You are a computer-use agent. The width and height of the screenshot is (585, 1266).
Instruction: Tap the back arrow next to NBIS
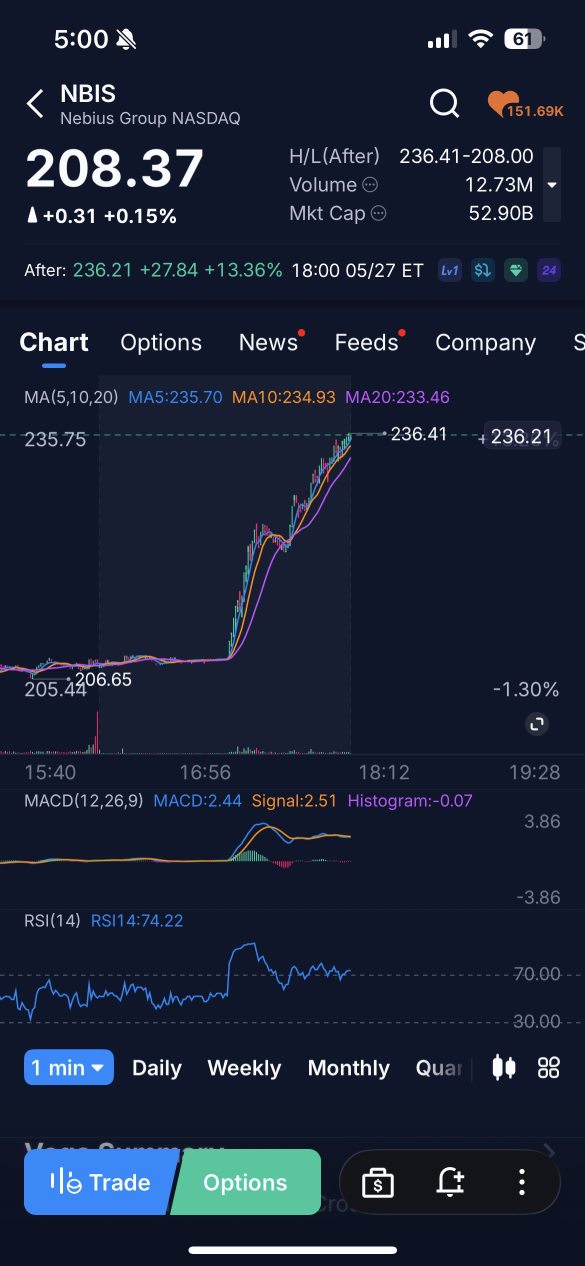pyautogui.click(x=35, y=104)
